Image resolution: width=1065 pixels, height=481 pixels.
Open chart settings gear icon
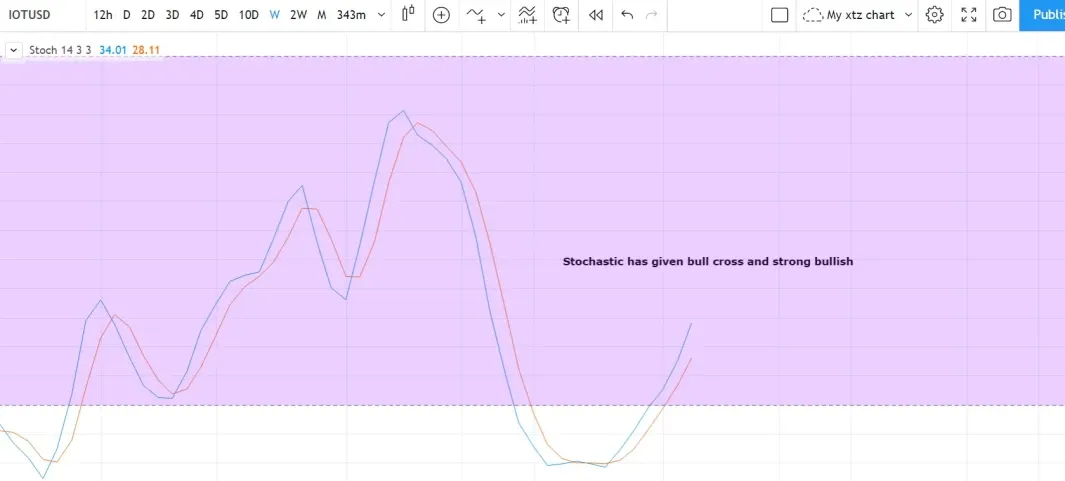(935, 15)
